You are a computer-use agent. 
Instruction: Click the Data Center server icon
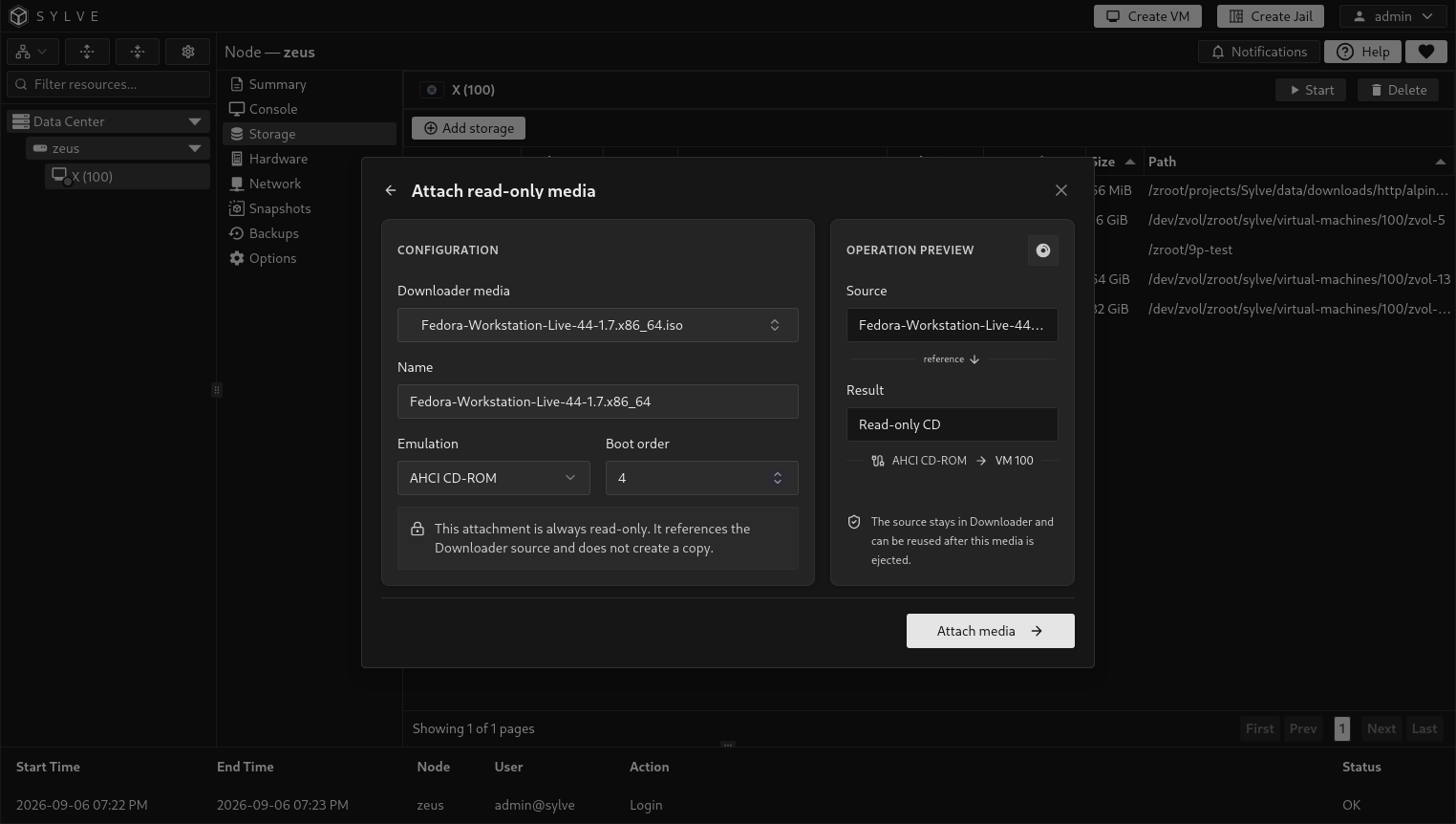pos(21,121)
